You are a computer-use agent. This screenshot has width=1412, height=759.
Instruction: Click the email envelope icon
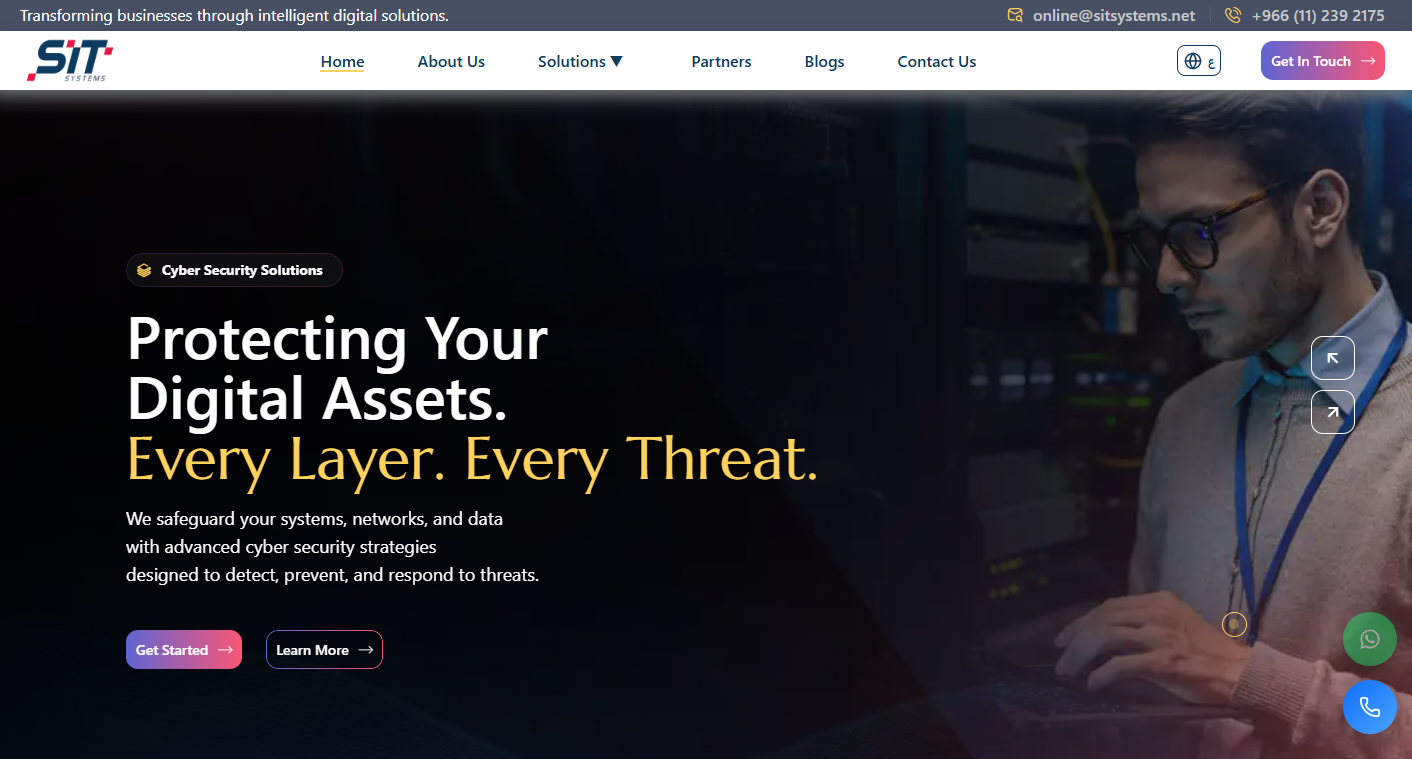[1015, 15]
